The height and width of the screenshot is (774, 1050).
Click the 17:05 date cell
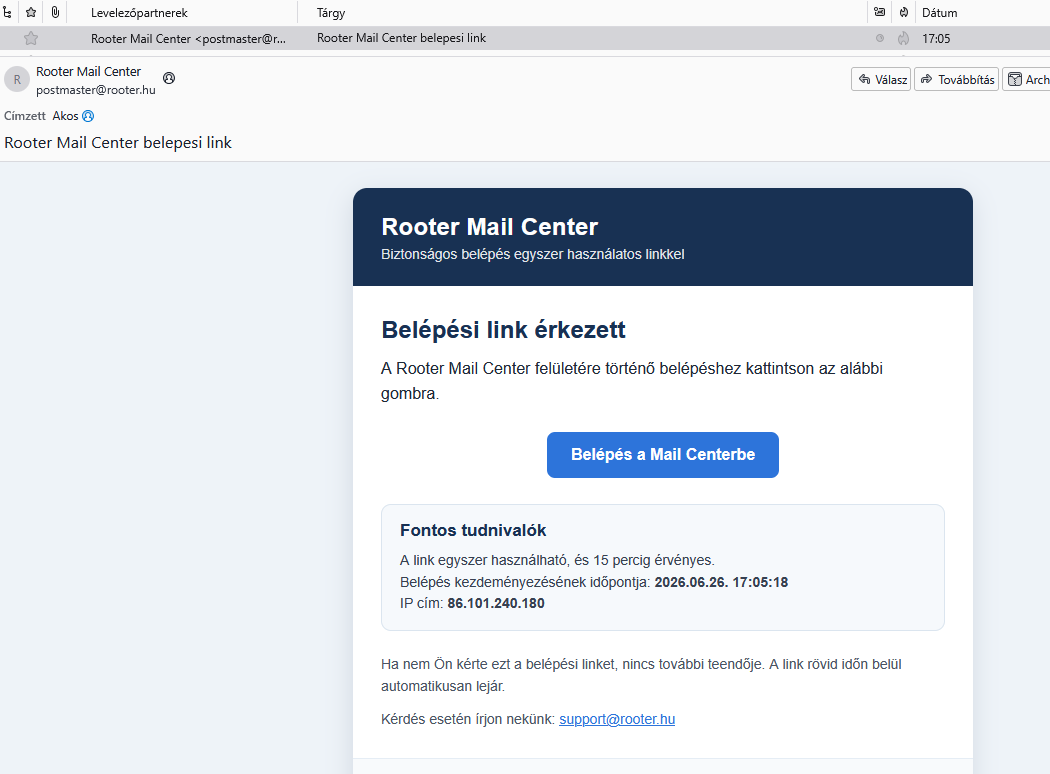click(x=936, y=39)
